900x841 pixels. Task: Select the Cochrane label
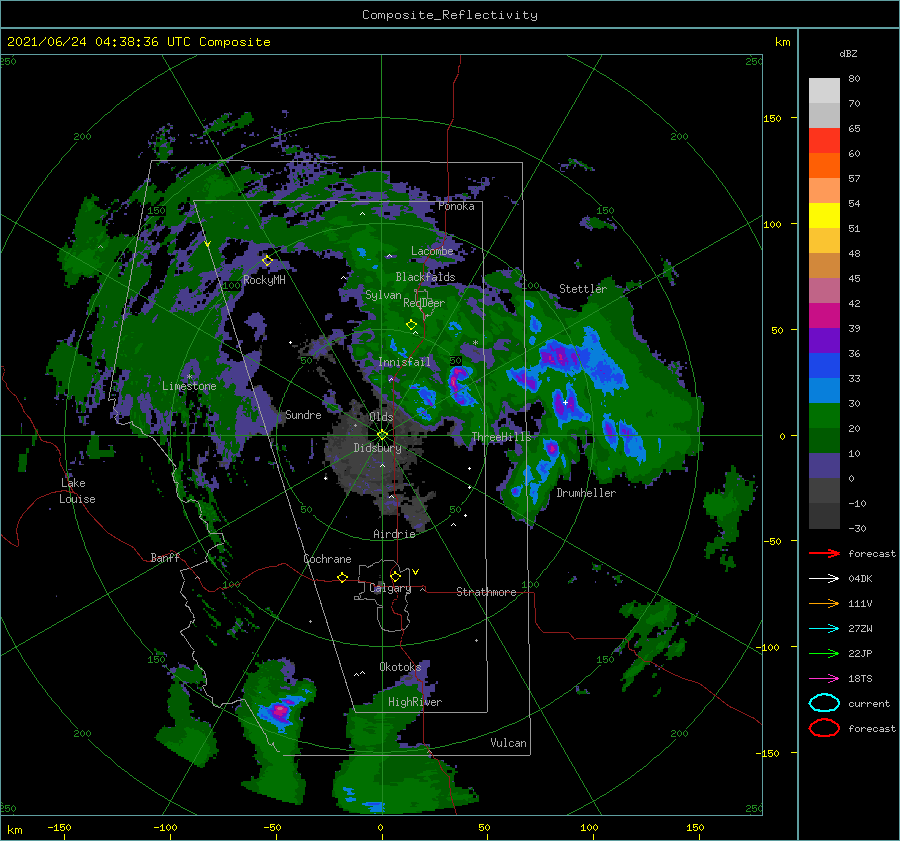click(327, 559)
